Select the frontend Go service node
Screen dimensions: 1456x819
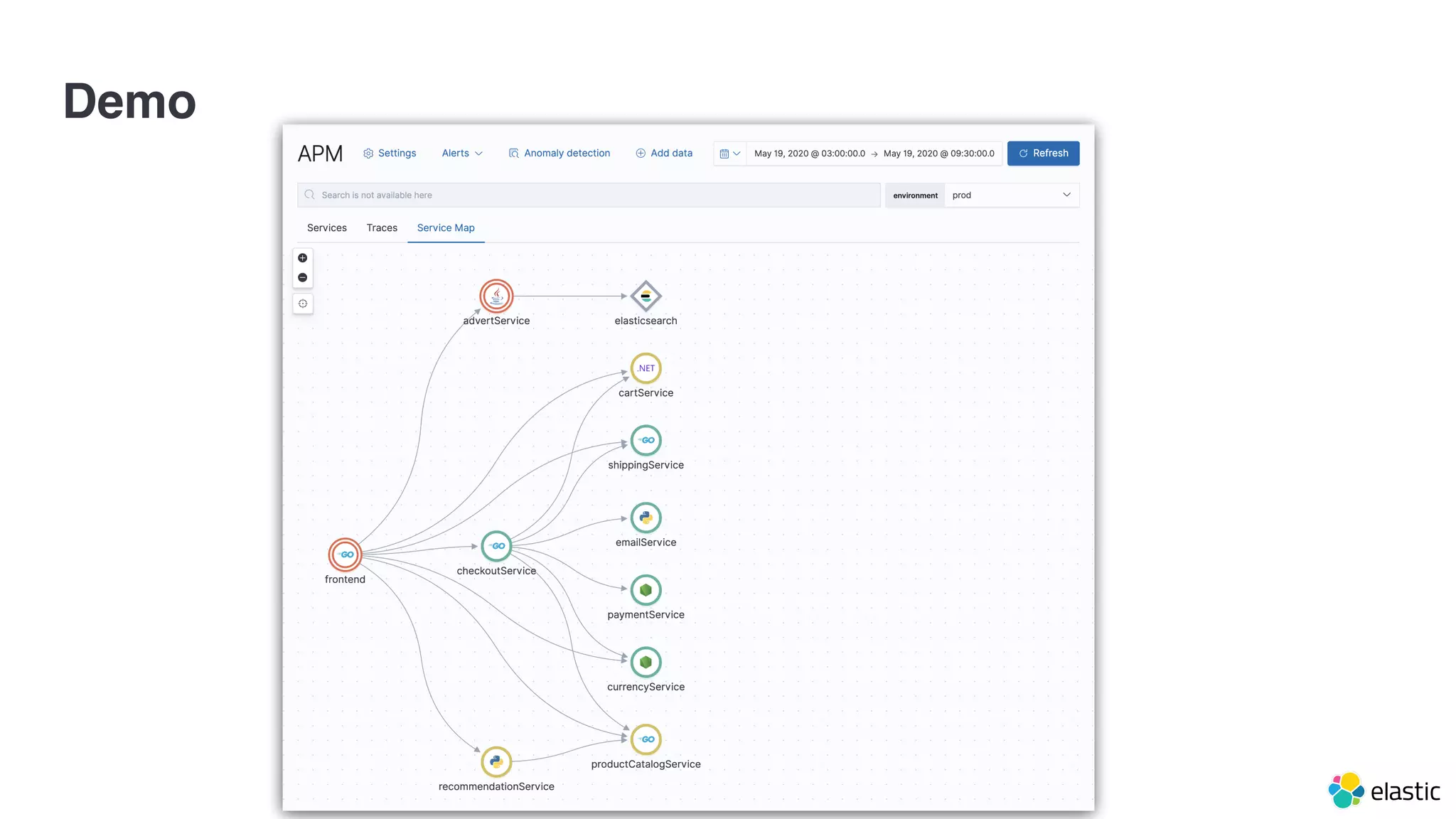345,555
